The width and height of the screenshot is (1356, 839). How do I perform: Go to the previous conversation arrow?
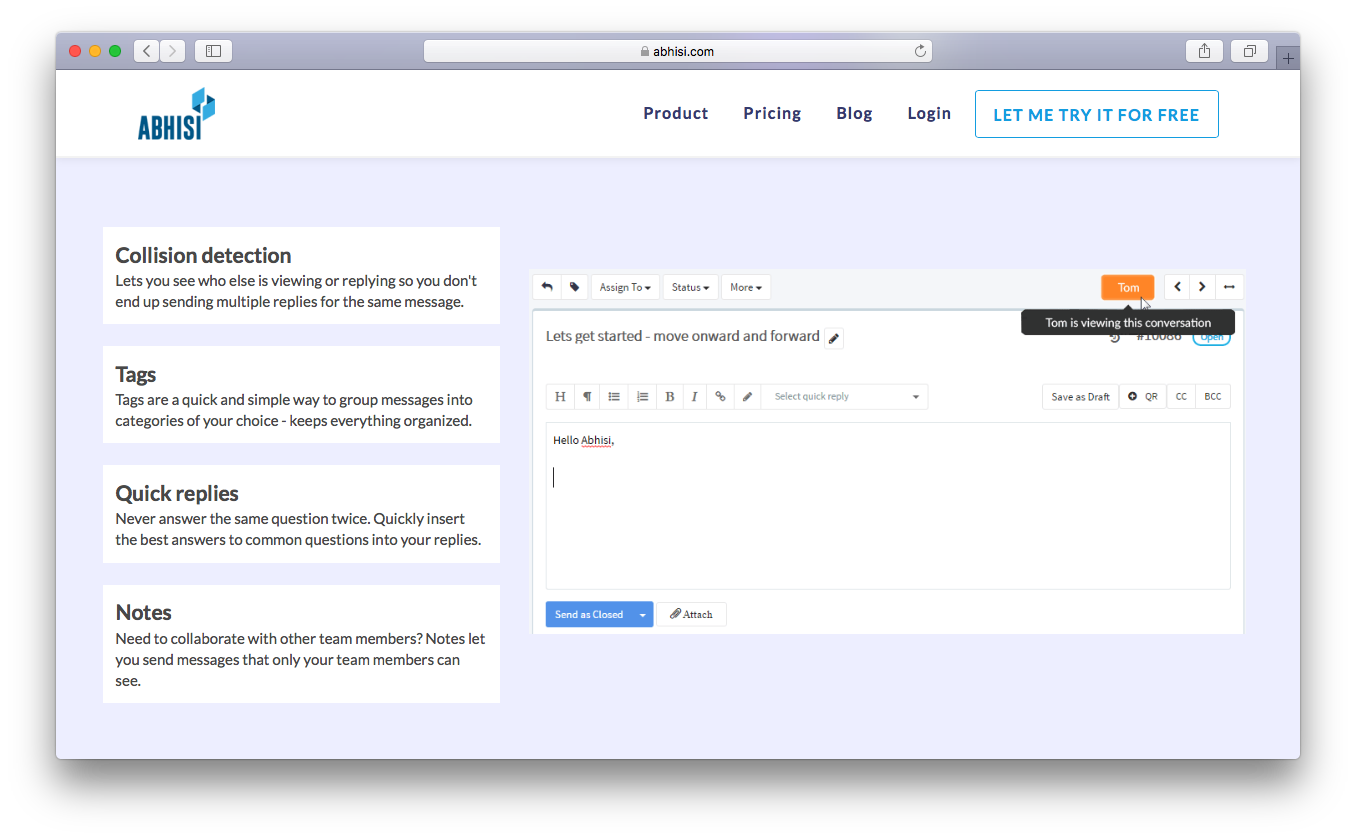tap(1177, 287)
